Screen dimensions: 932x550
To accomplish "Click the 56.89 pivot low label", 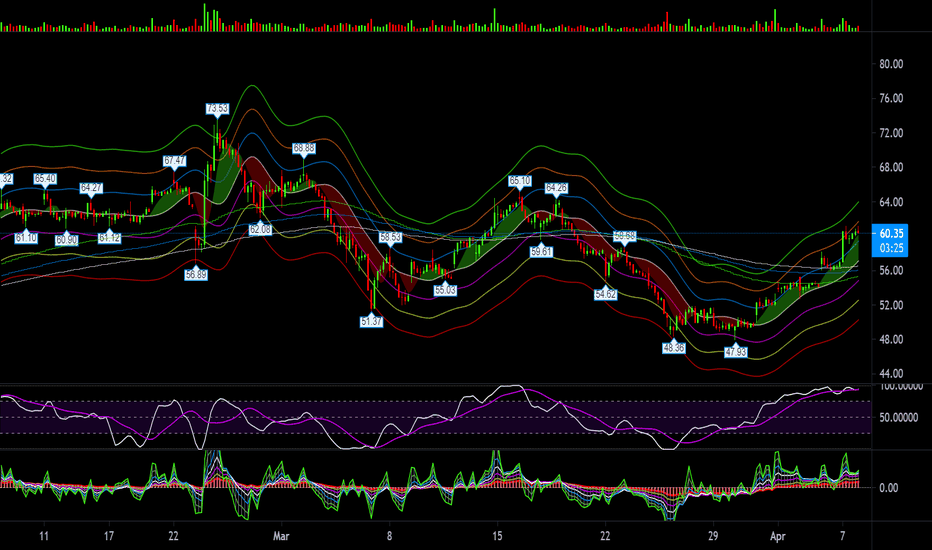I will click(196, 275).
